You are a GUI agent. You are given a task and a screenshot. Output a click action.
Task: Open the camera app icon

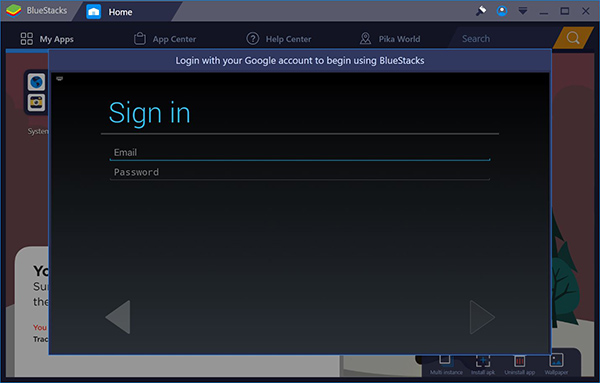[x=36, y=102]
